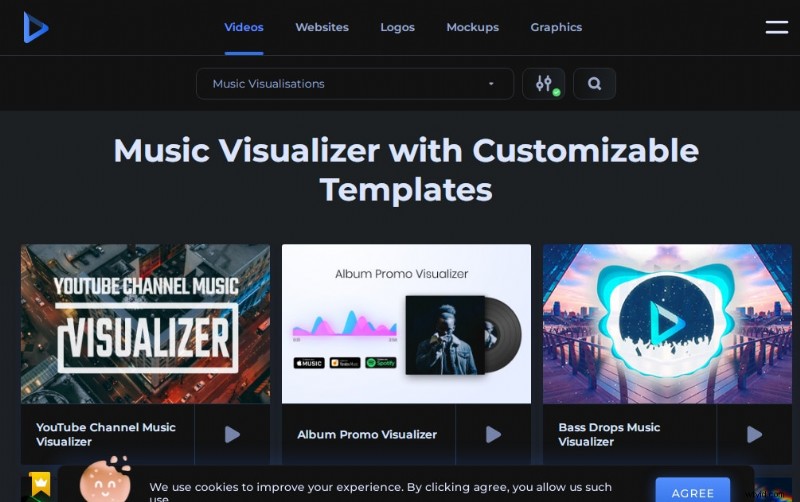Open the hamburger menu
Screen dimensions: 800x502
click(x=777, y=27)
